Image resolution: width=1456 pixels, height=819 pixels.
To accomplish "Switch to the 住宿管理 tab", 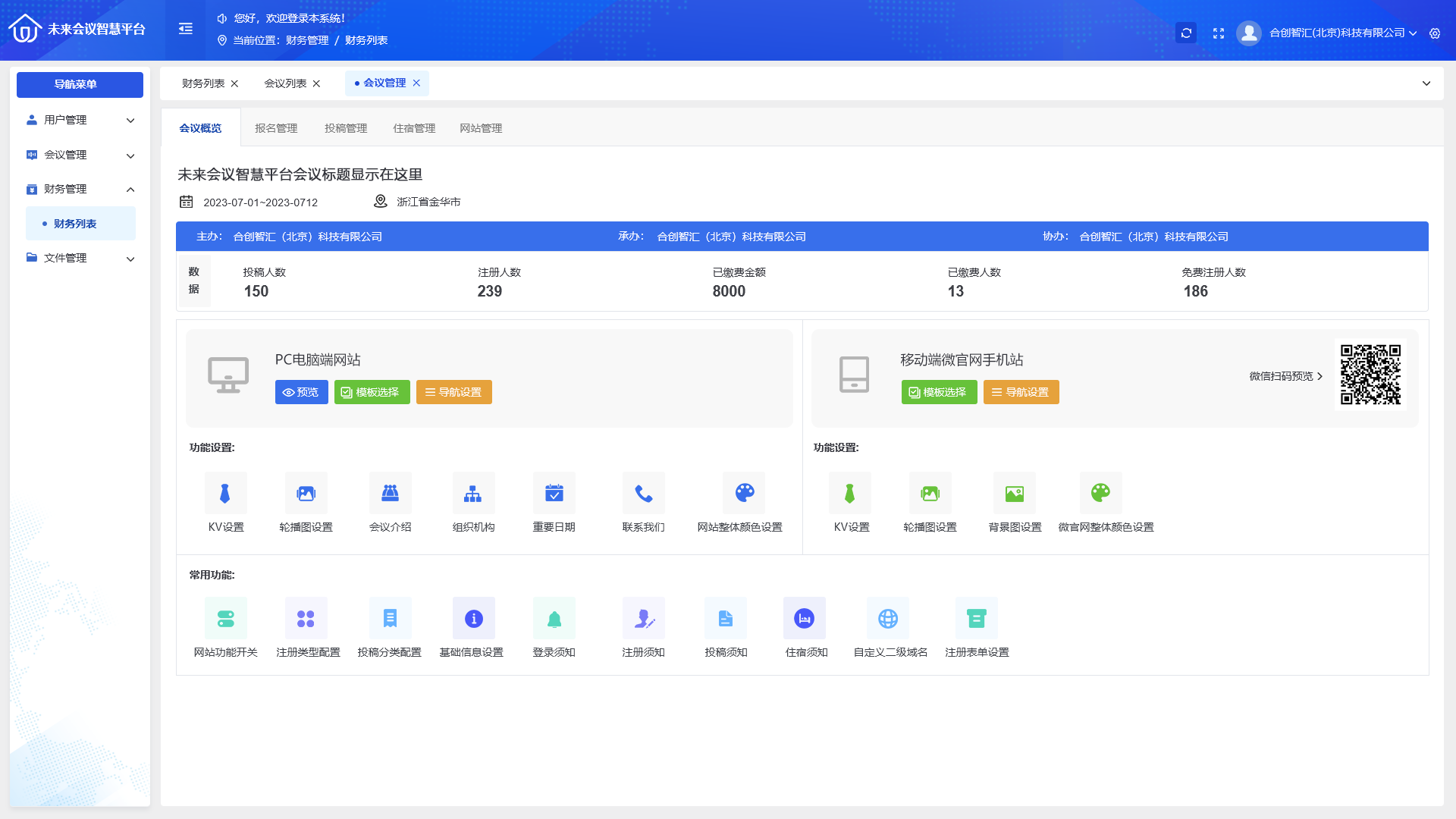I will click(414, 128).
